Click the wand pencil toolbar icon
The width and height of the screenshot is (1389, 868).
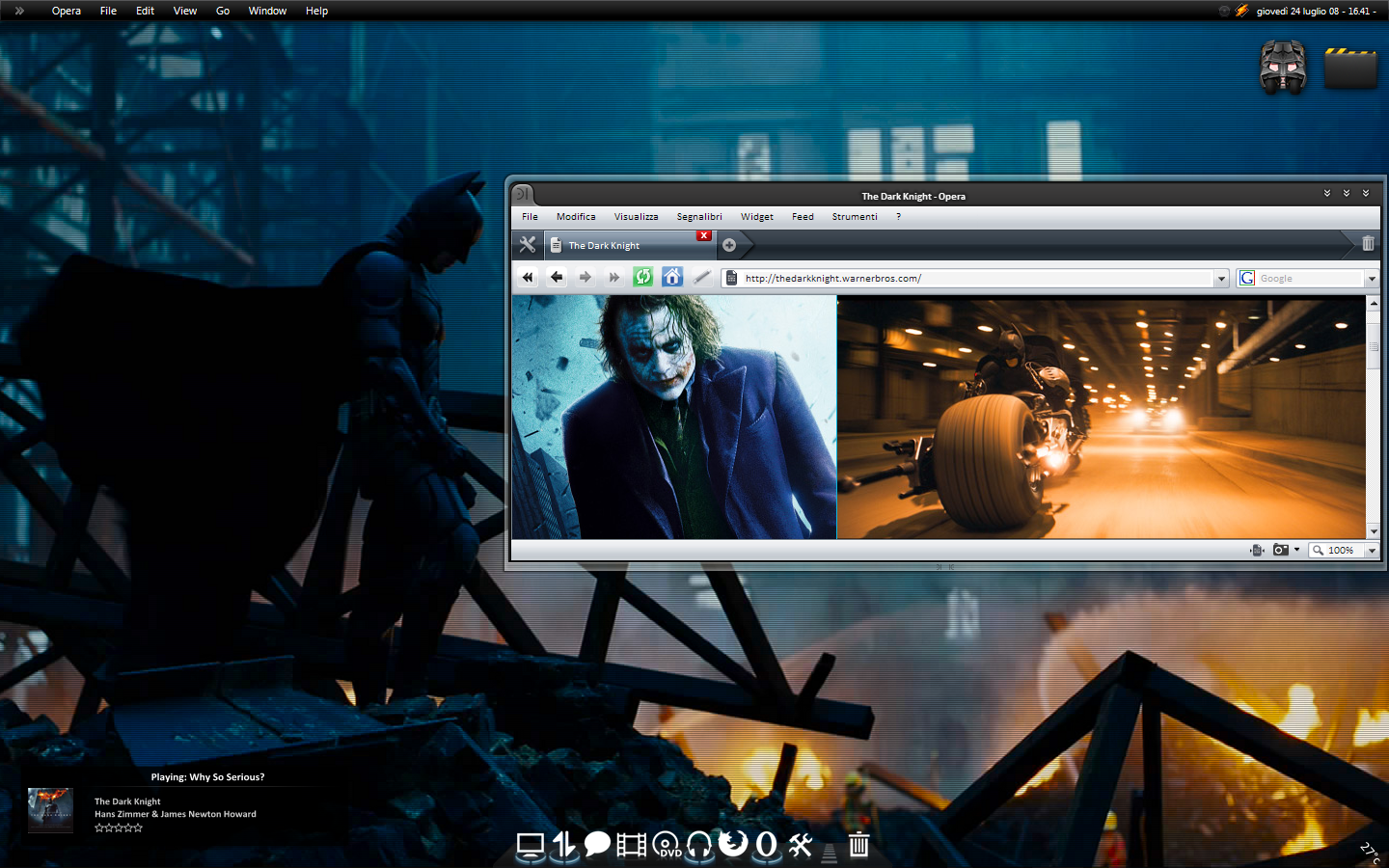pos(702,278)
